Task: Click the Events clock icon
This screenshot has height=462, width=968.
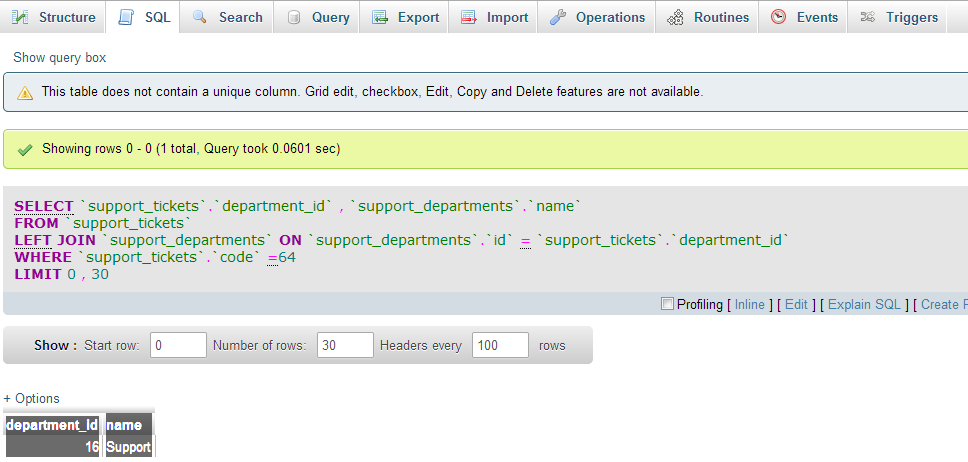Action: pos(779,17)
